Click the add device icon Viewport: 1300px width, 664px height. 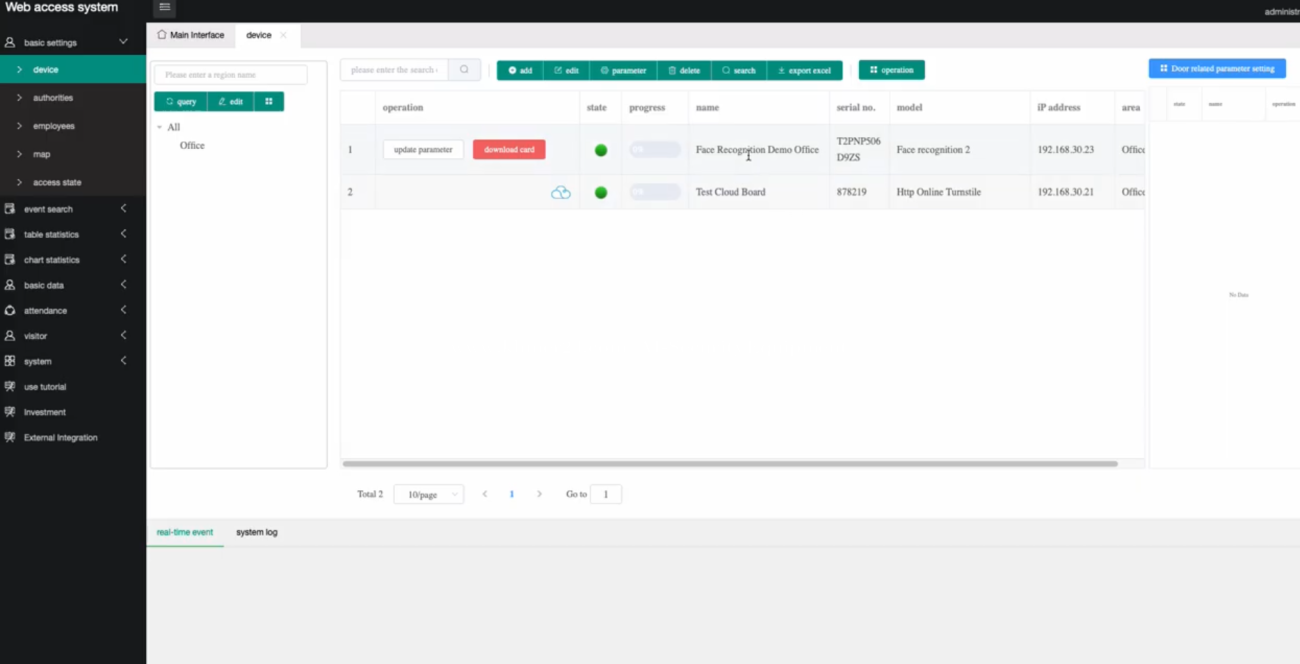pos(511,70)
